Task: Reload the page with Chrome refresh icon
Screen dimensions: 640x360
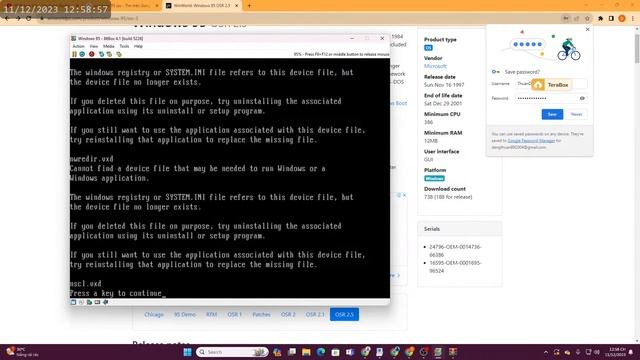Action: point(29,18)
